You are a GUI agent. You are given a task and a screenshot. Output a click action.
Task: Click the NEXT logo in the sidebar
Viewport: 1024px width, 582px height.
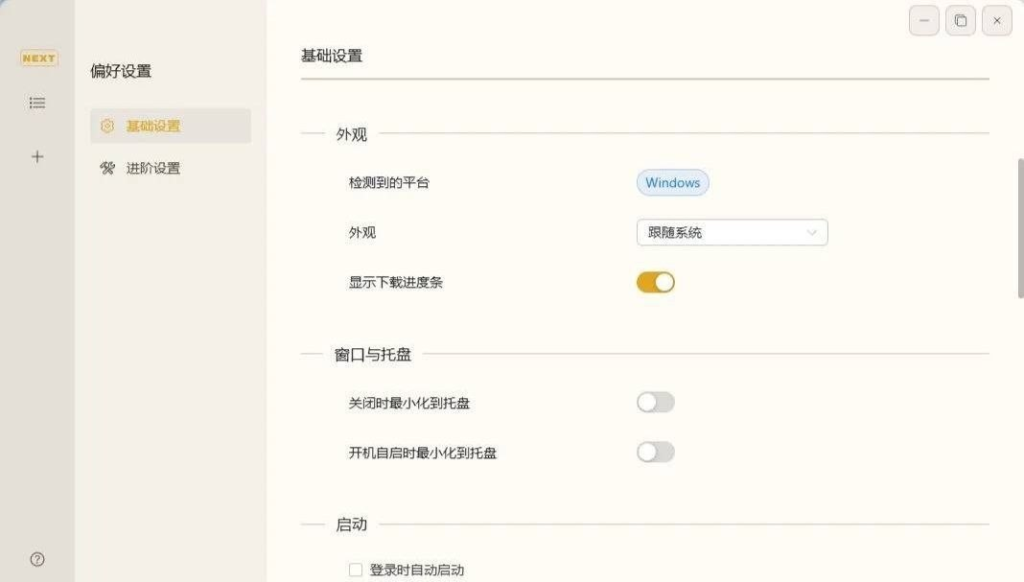[38, 58]
